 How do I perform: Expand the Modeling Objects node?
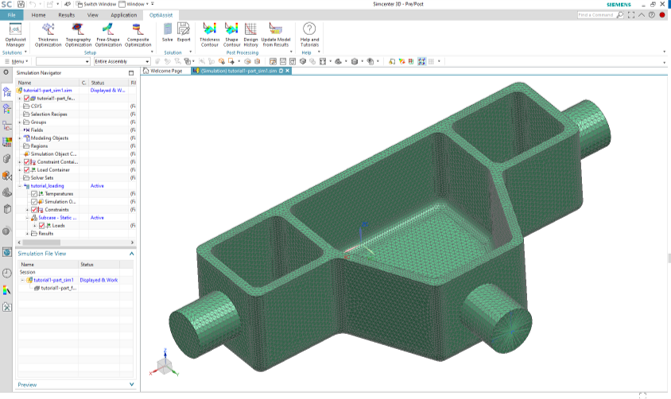pyautogui.click(x=19, y=138)
